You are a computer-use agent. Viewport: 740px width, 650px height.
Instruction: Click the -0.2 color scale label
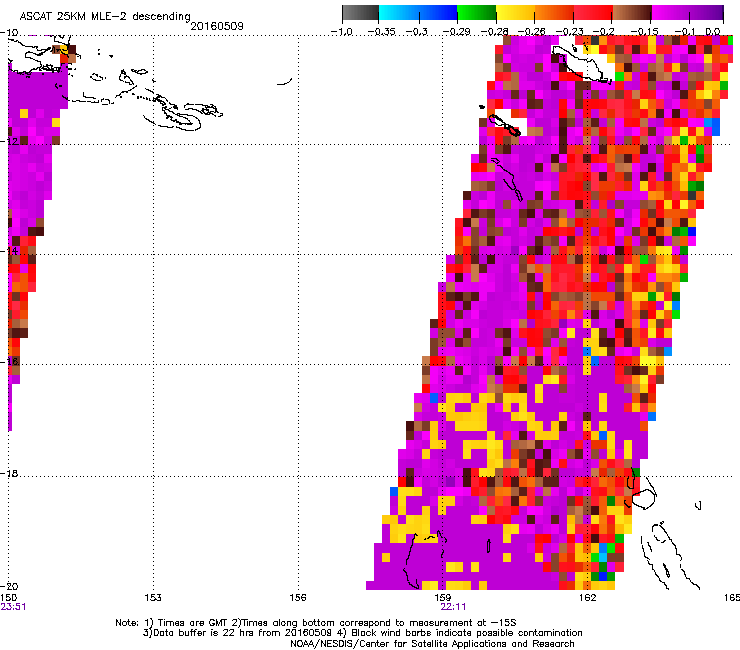tap(603, 32)
